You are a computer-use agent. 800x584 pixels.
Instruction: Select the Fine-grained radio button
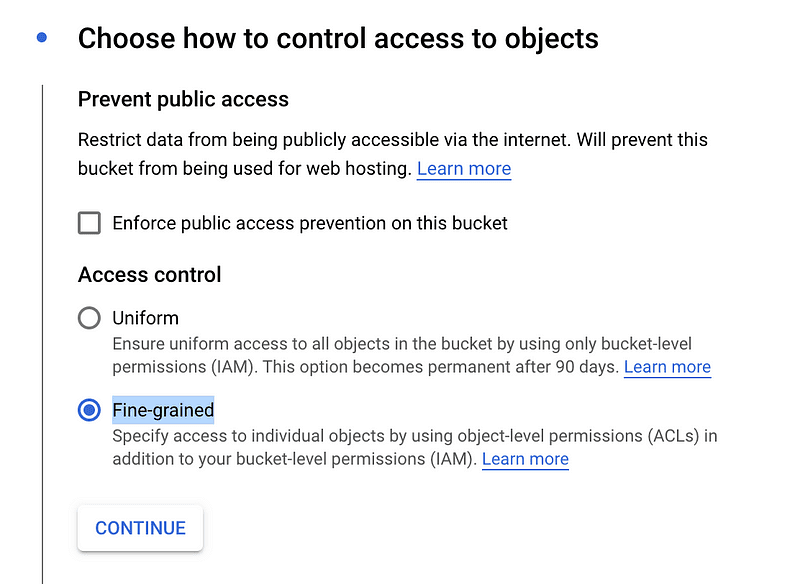click(x=89, y=410)
